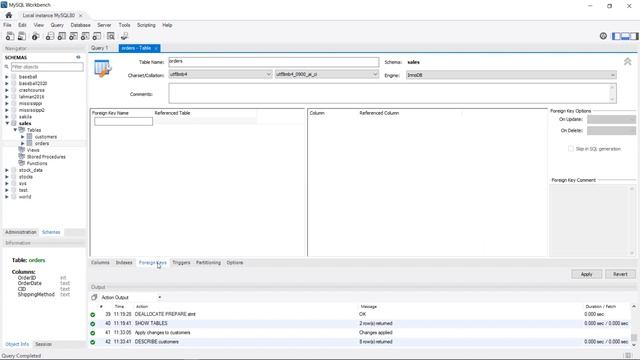640x360 pixels.
Task: Switch to the Partitioning tab
Action: tap(208, 262)
